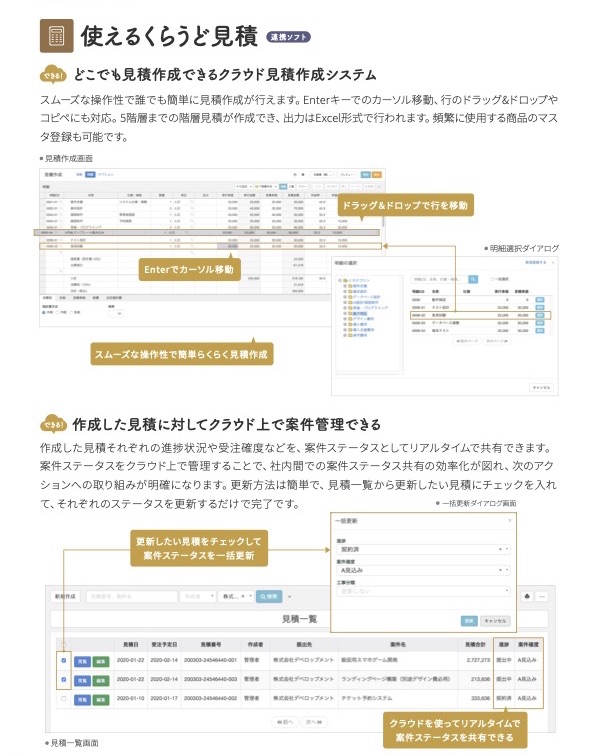This screenshot has width=595, height=756.
Task: Click the オプション tab in 見積作成 header
Action: (x=106, y=175)
